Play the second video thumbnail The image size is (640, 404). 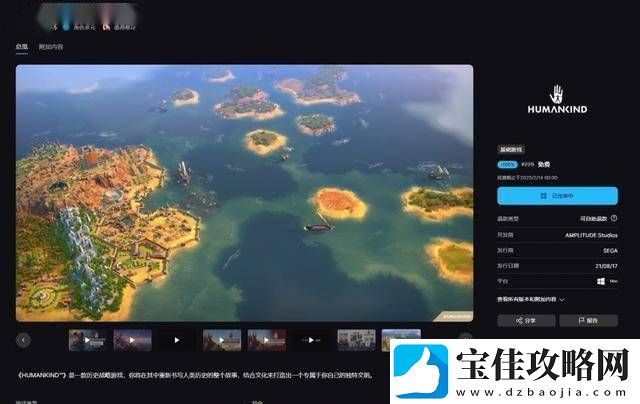(x=132, y=340)
